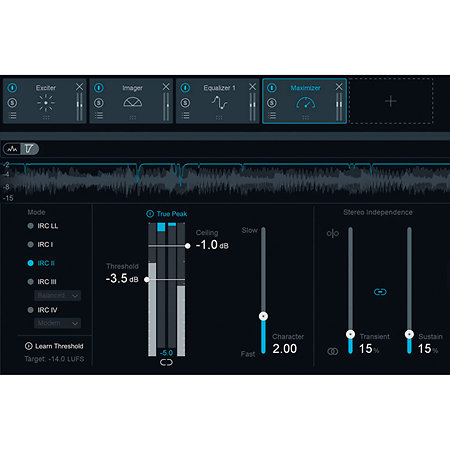
Task: Select IRC LL mode
Action: coord(43,226)
